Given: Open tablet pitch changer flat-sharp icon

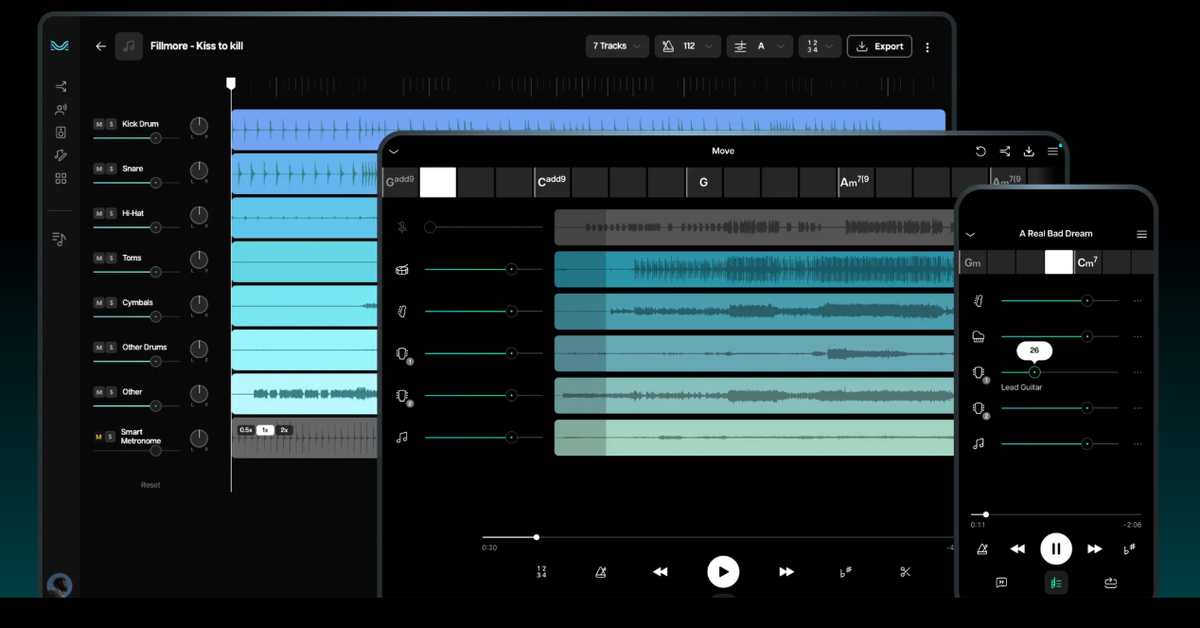Looking at the screenshot, I should click(845, 572).
